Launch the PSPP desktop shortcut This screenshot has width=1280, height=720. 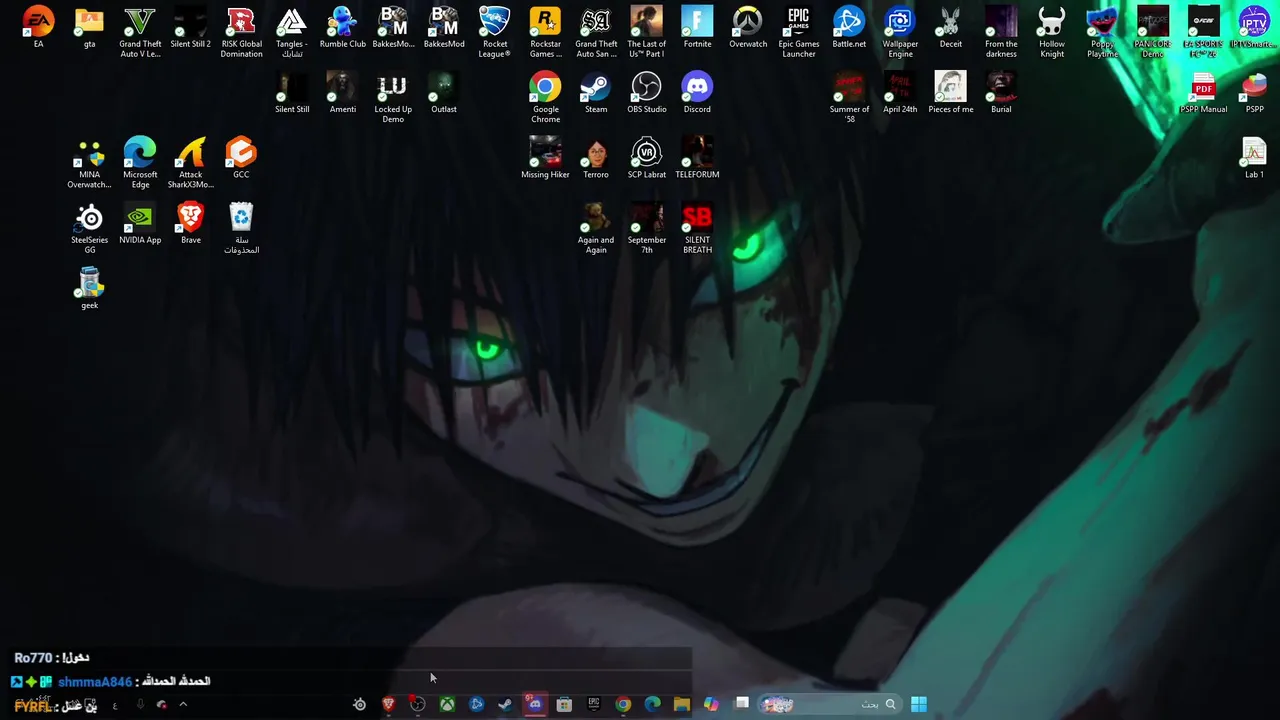click(x=1254, y=93)
